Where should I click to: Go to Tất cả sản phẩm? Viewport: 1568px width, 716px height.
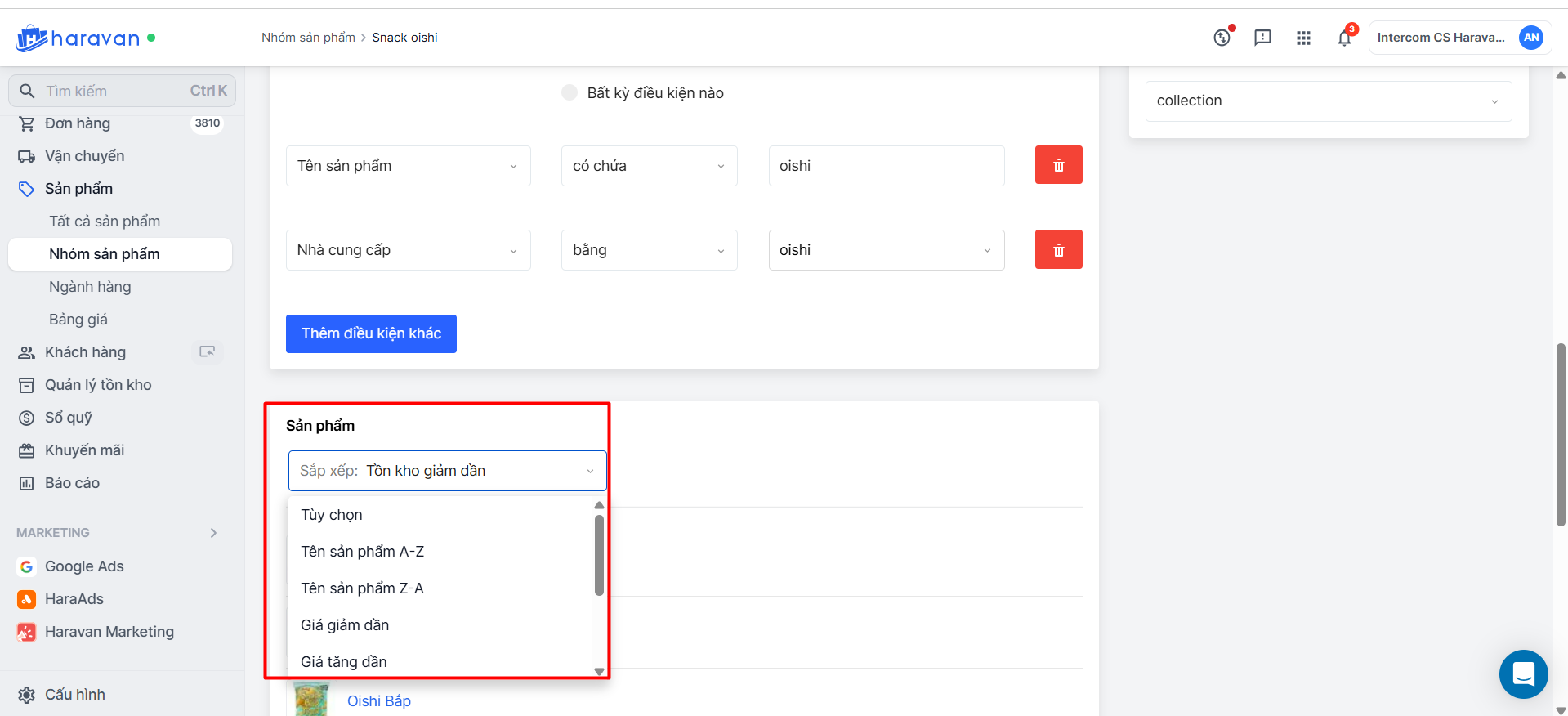pos(105,222)
